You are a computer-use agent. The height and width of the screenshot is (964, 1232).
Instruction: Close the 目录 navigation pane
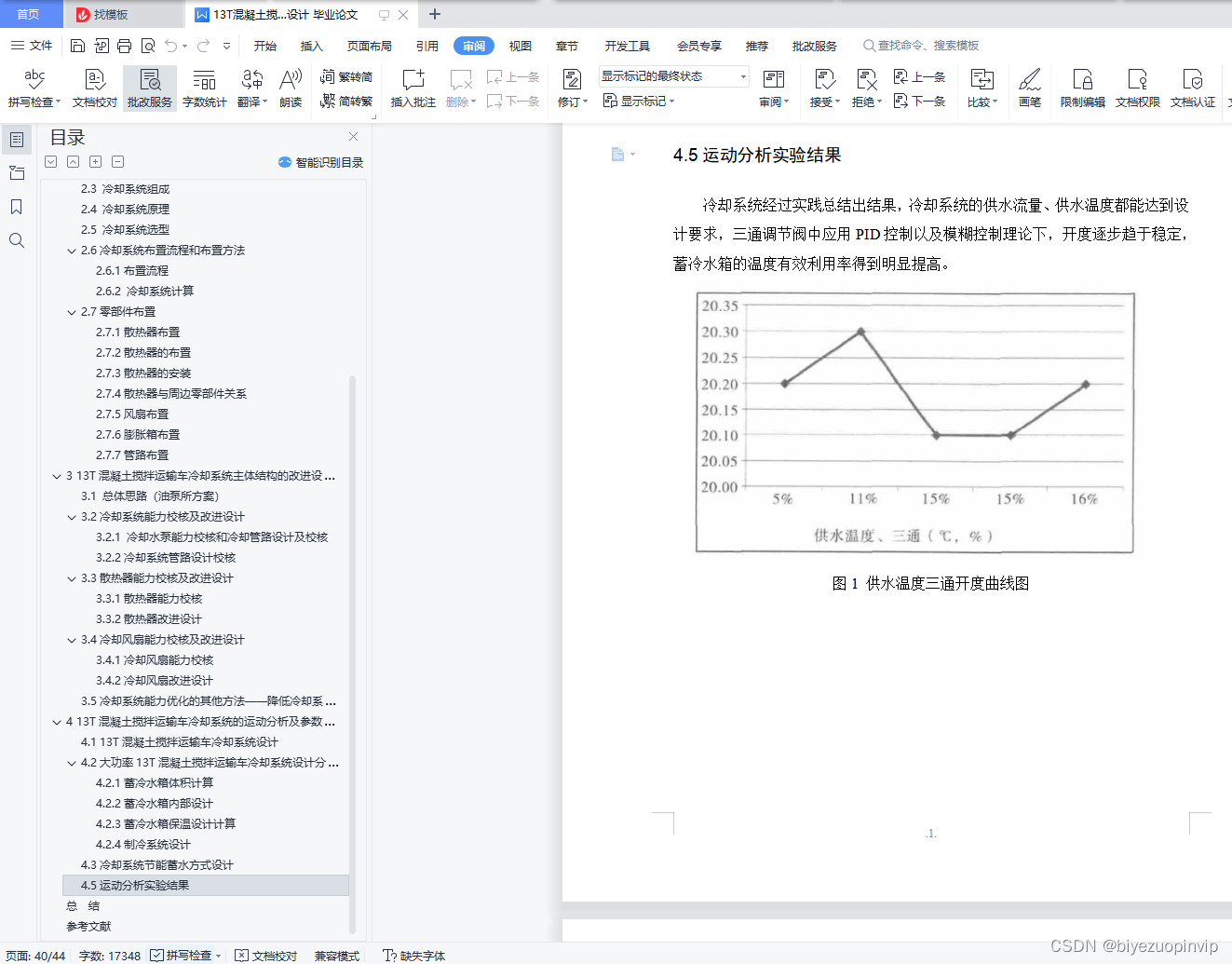[x=354, y=137]
